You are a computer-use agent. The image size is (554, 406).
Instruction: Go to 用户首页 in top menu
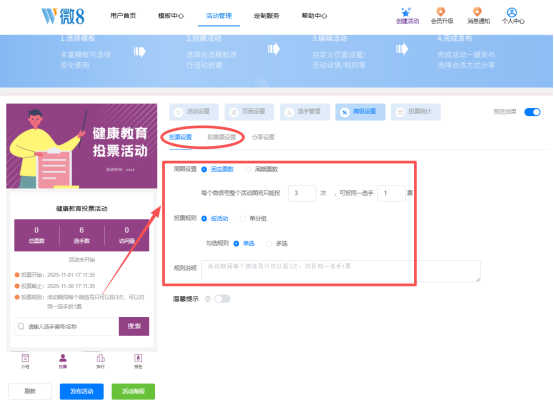[x=123, y=16]
